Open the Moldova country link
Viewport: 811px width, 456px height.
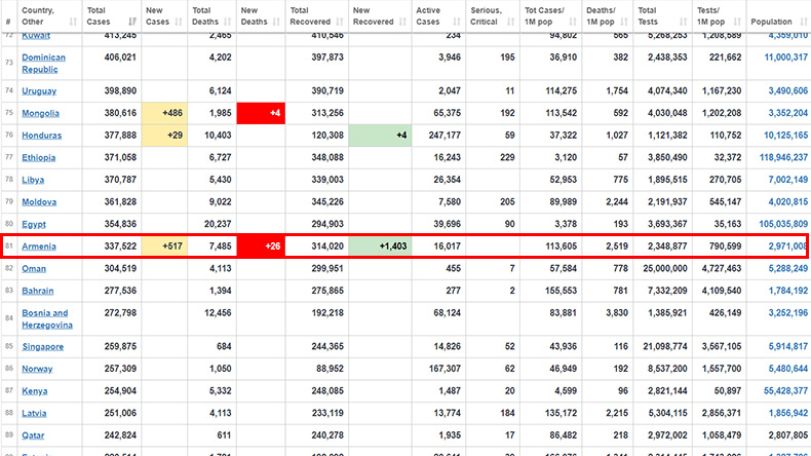pyautogui.click(x=39, y=202)
